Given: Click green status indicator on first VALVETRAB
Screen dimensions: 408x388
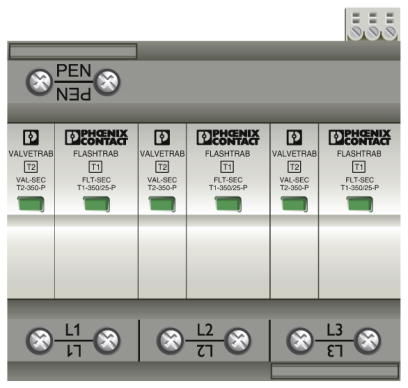Looking at the screenshot, I should [x=31, y=204].
